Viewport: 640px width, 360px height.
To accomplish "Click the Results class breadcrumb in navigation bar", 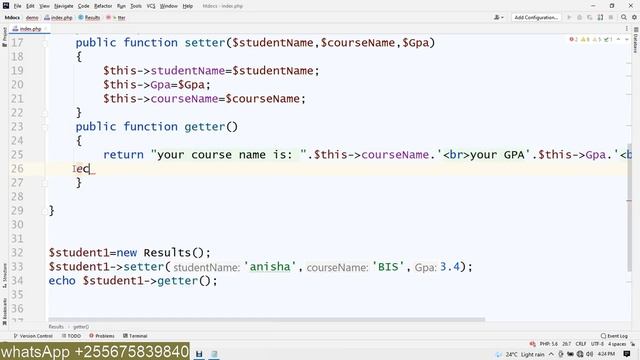I will click(89, 18).
